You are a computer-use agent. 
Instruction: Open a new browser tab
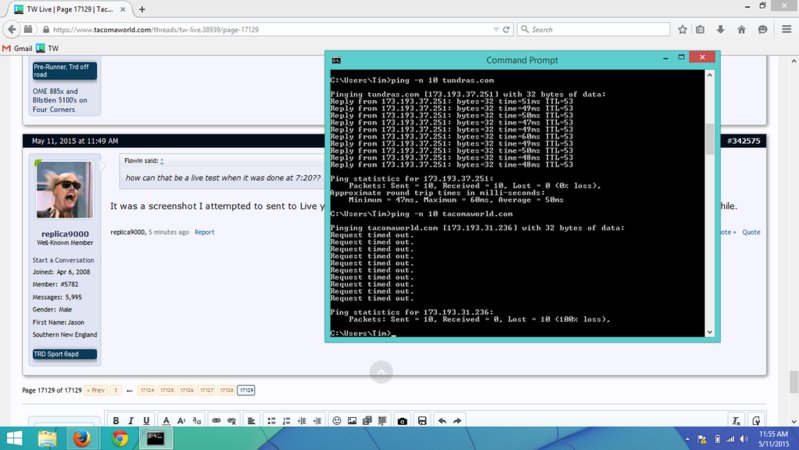(x=142, y=9)
